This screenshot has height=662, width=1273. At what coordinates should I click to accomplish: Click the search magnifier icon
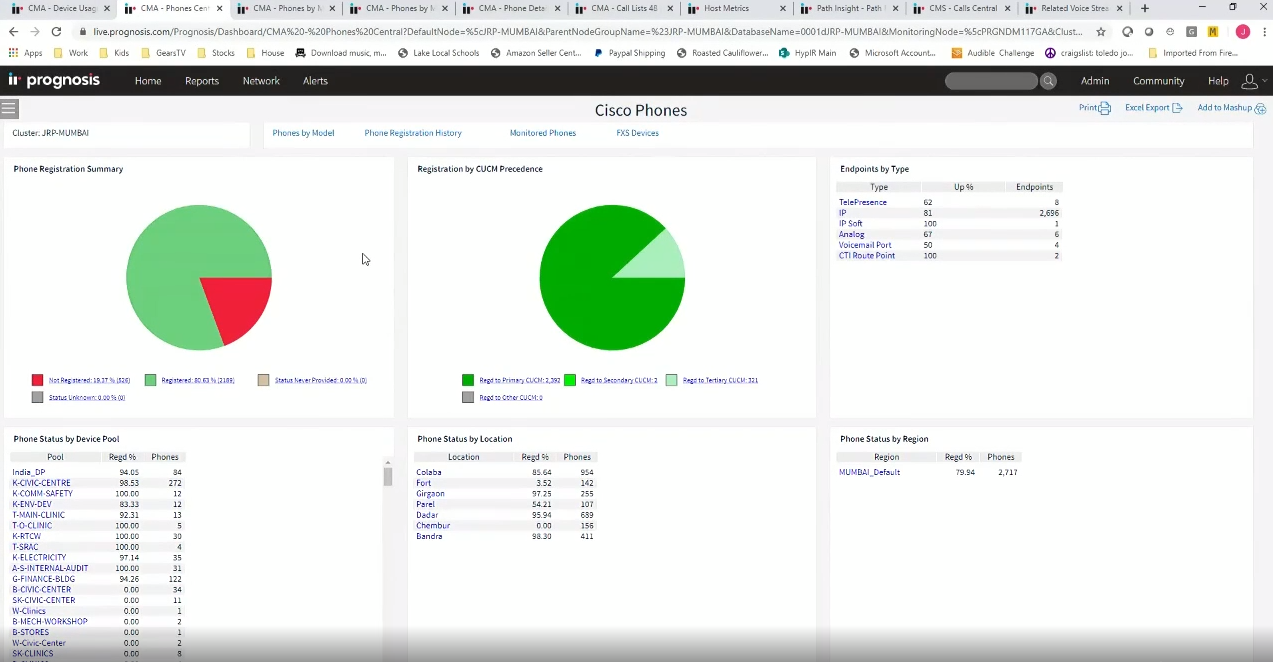[1048, 81]
